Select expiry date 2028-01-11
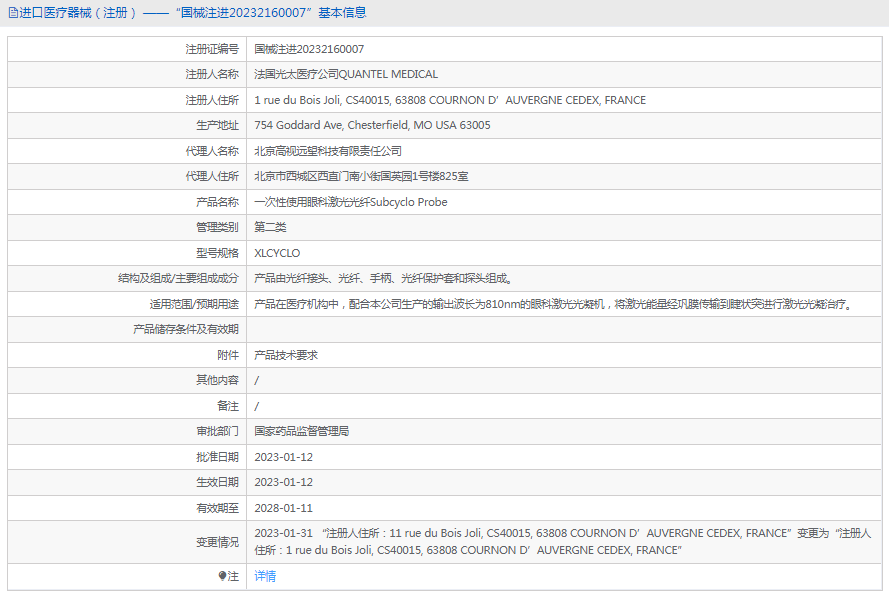This screenshot has width=889, height=591. (x=283, y=508)
